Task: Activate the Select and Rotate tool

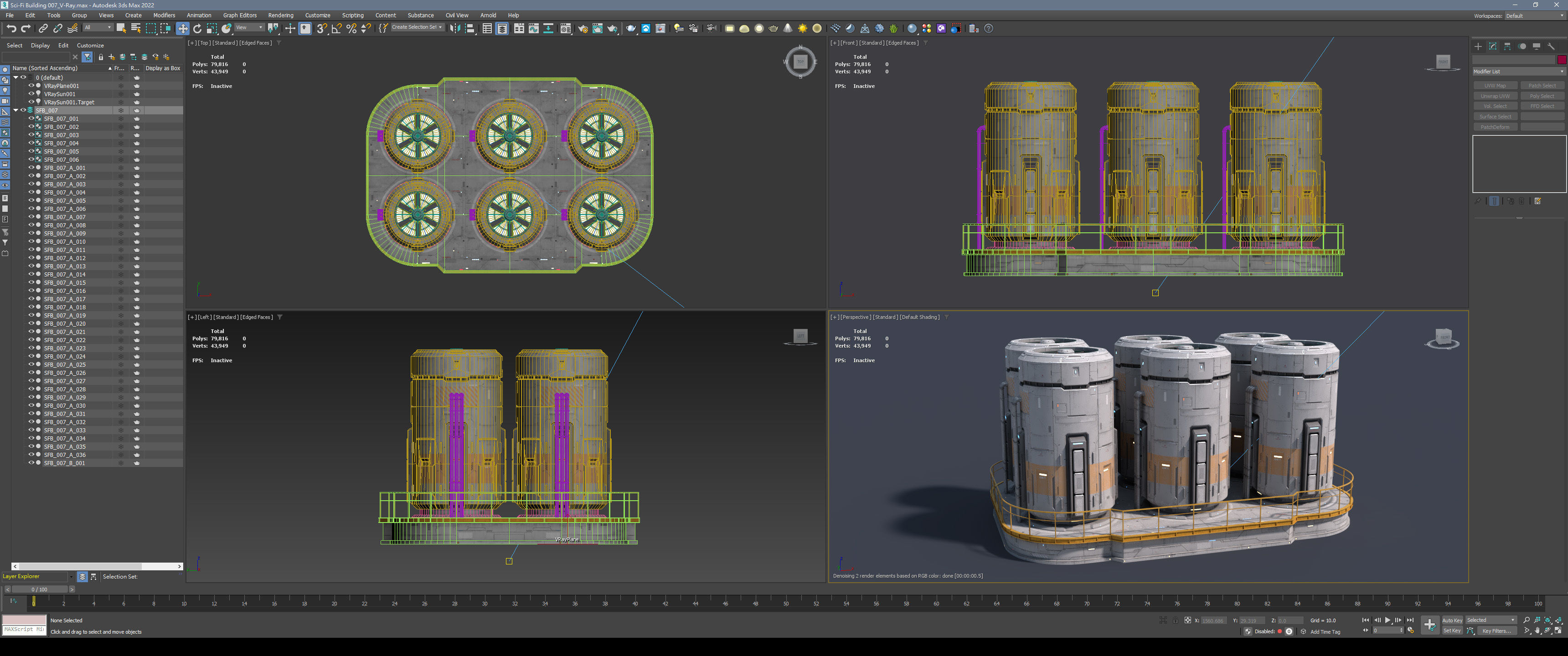Action: tap(197, 28)
